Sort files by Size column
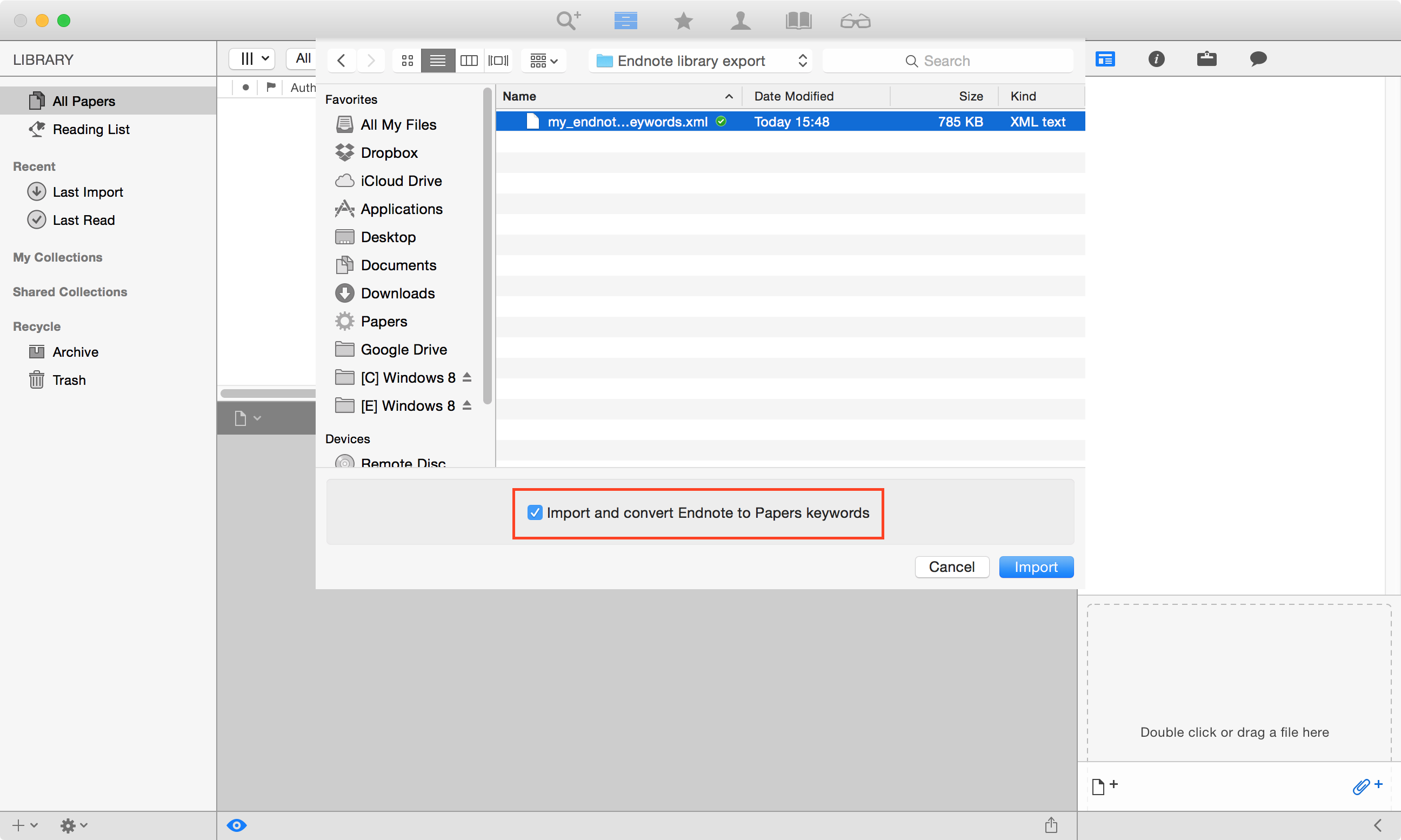Image resolution: width=1401 pixels, height=840 pixels. pos(944,96)
